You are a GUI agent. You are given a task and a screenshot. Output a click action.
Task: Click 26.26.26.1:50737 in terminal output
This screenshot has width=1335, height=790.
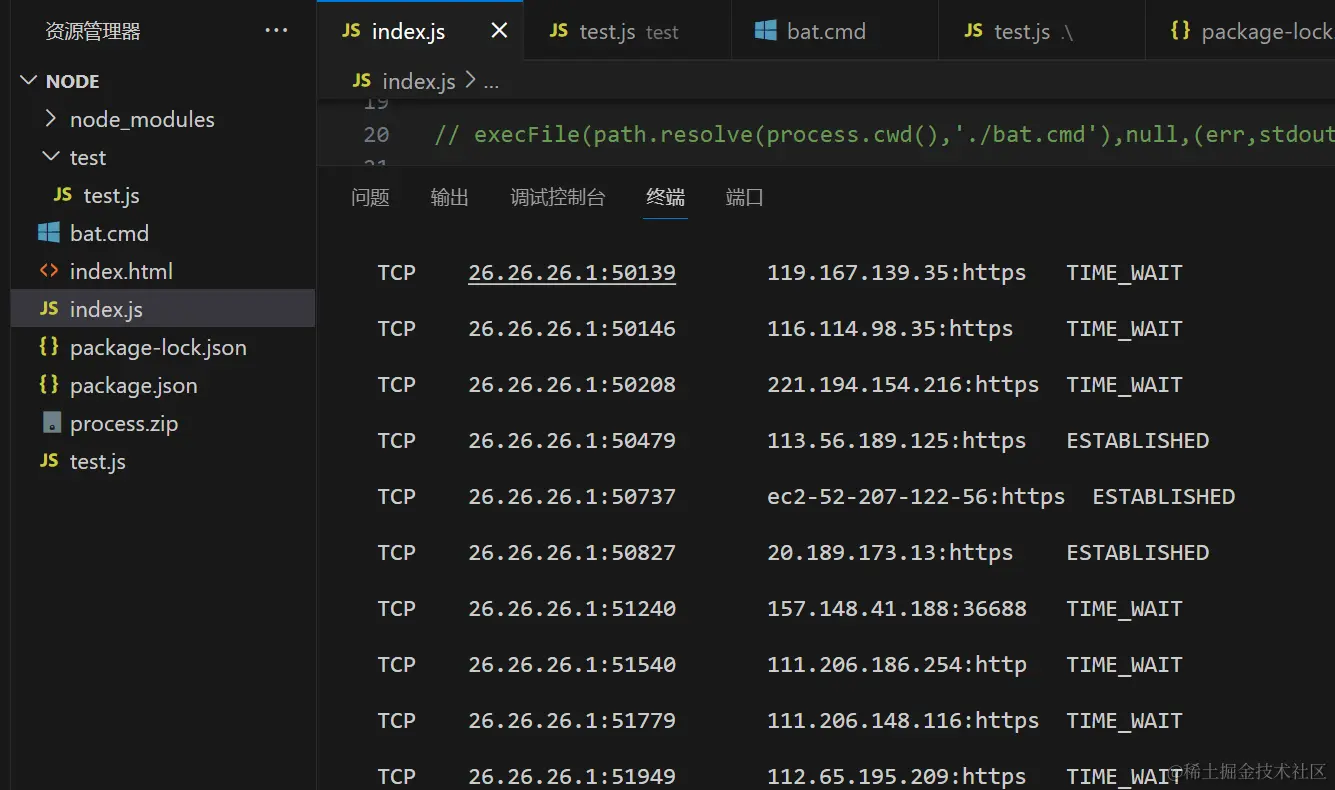[x=572, y=496]
